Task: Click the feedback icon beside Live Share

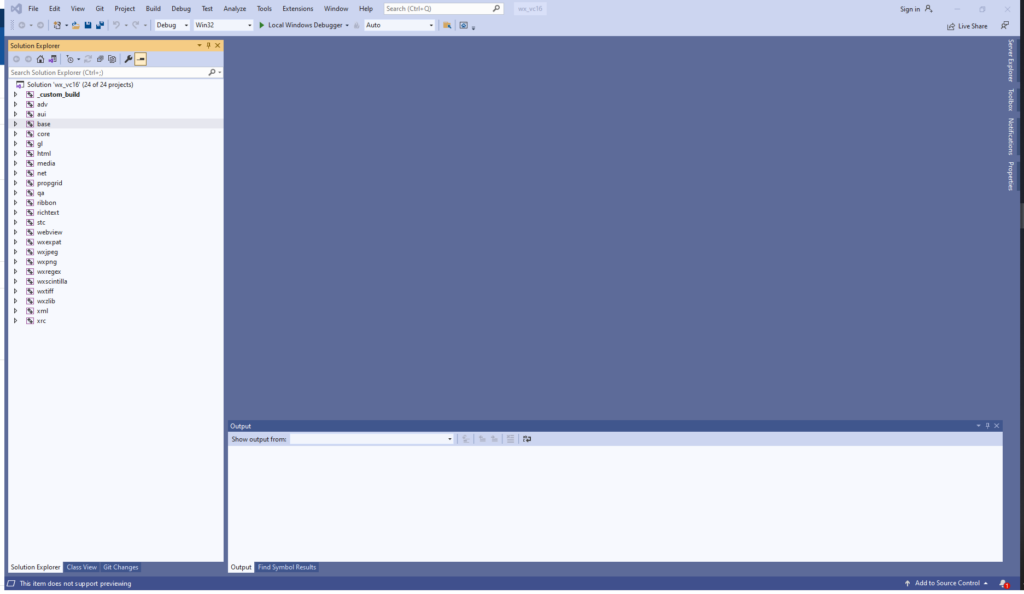Action: pyautogui.click(x=1005, y=25)
